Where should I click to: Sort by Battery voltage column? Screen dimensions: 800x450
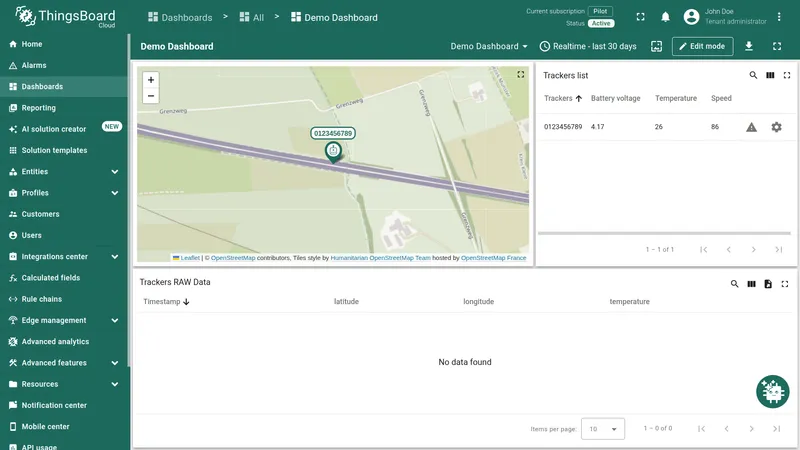pos(615,98)
